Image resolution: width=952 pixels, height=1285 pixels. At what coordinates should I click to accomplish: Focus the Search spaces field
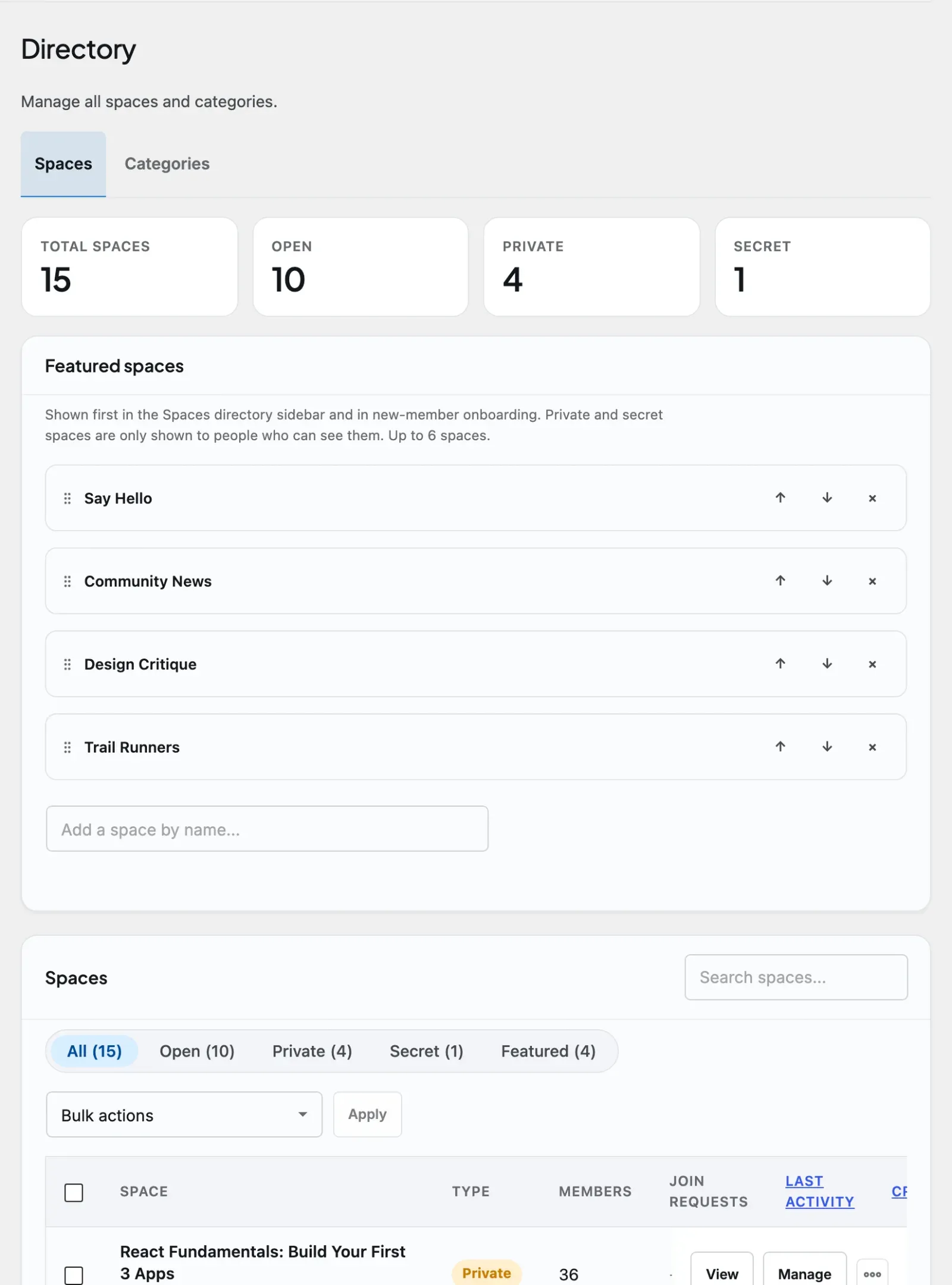[796, 977]
